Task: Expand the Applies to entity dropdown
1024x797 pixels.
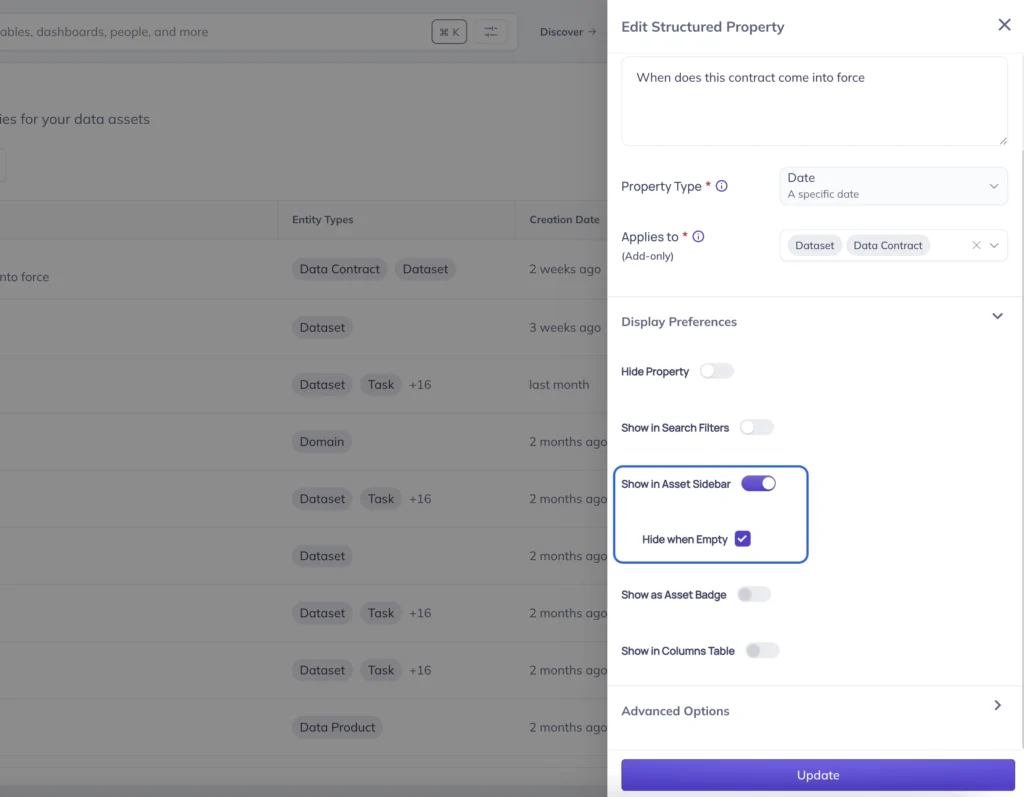Action: [995, 245]
